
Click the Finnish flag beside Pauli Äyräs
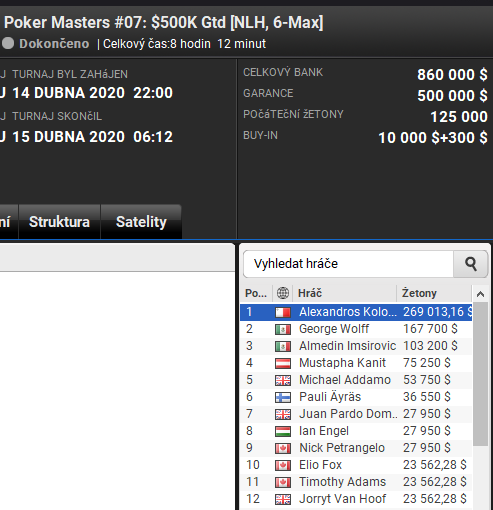pos(283,397)
